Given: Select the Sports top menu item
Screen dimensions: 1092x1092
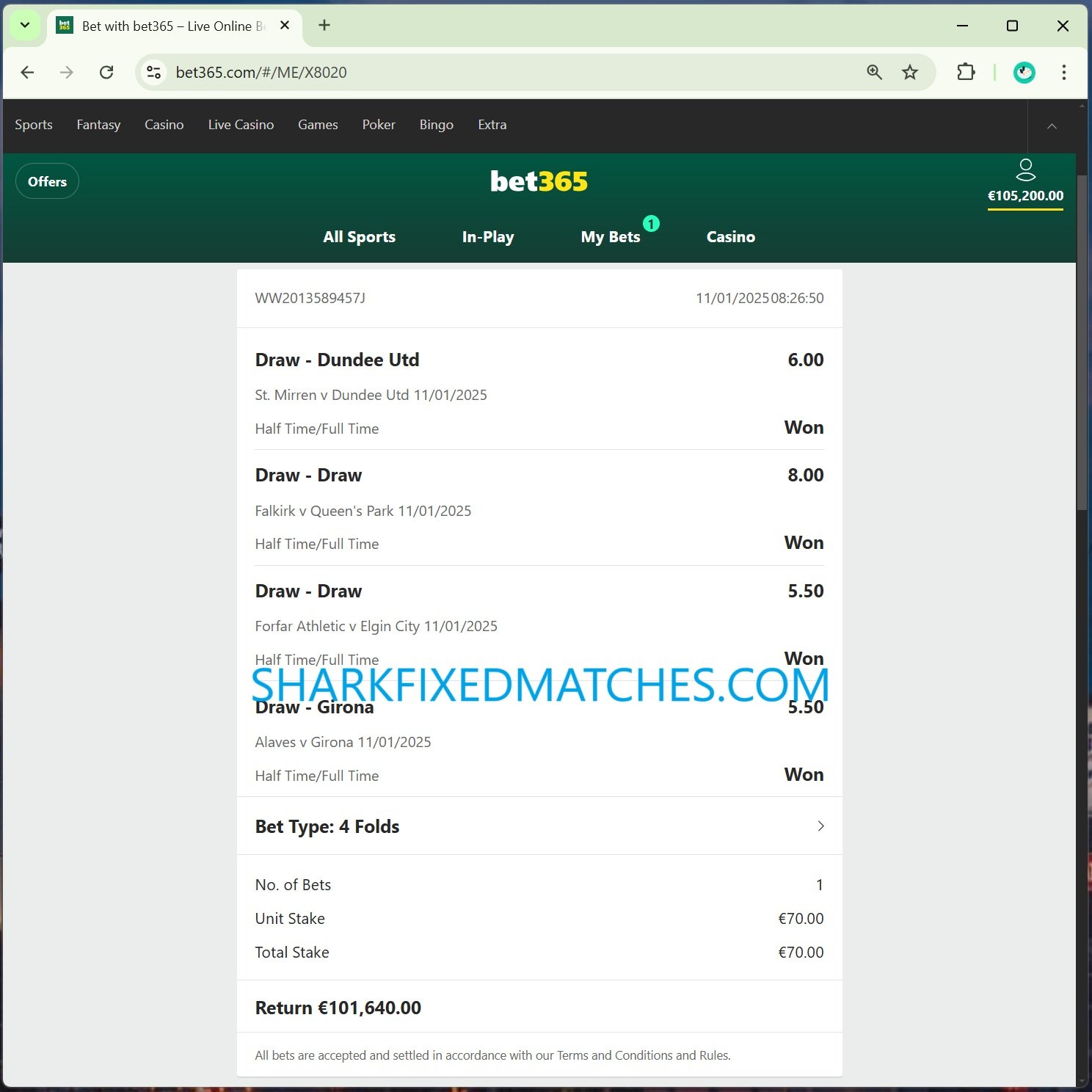Looking at the screenshot, I should [x=34, y=125].
